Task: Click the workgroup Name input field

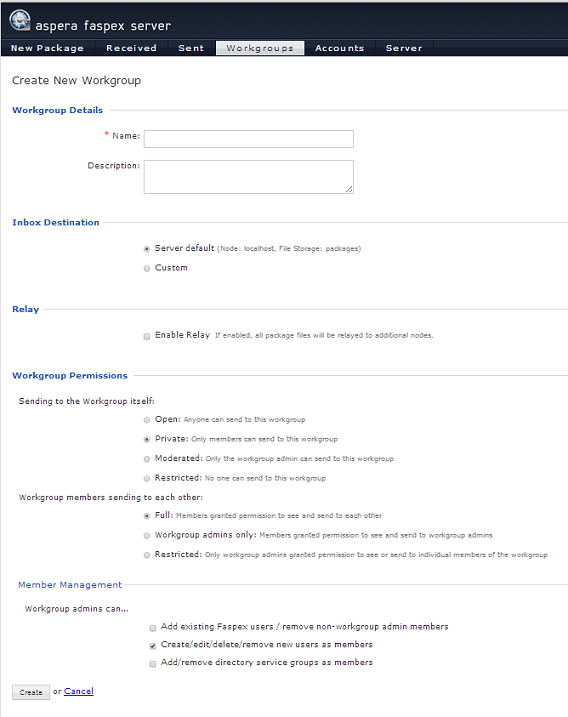Action: pyautogui.click(x=249, y=139)
